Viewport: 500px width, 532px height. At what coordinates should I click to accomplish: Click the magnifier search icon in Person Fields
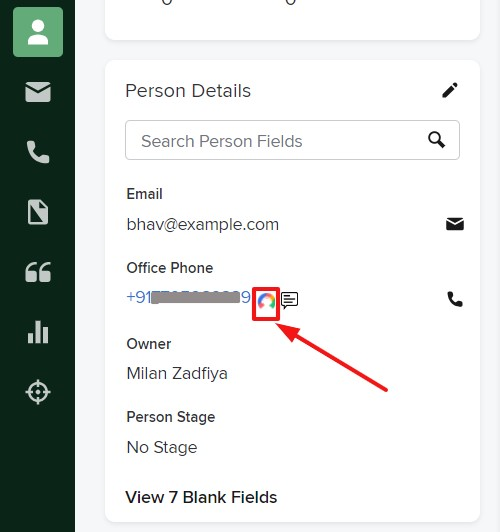[436, 140]
